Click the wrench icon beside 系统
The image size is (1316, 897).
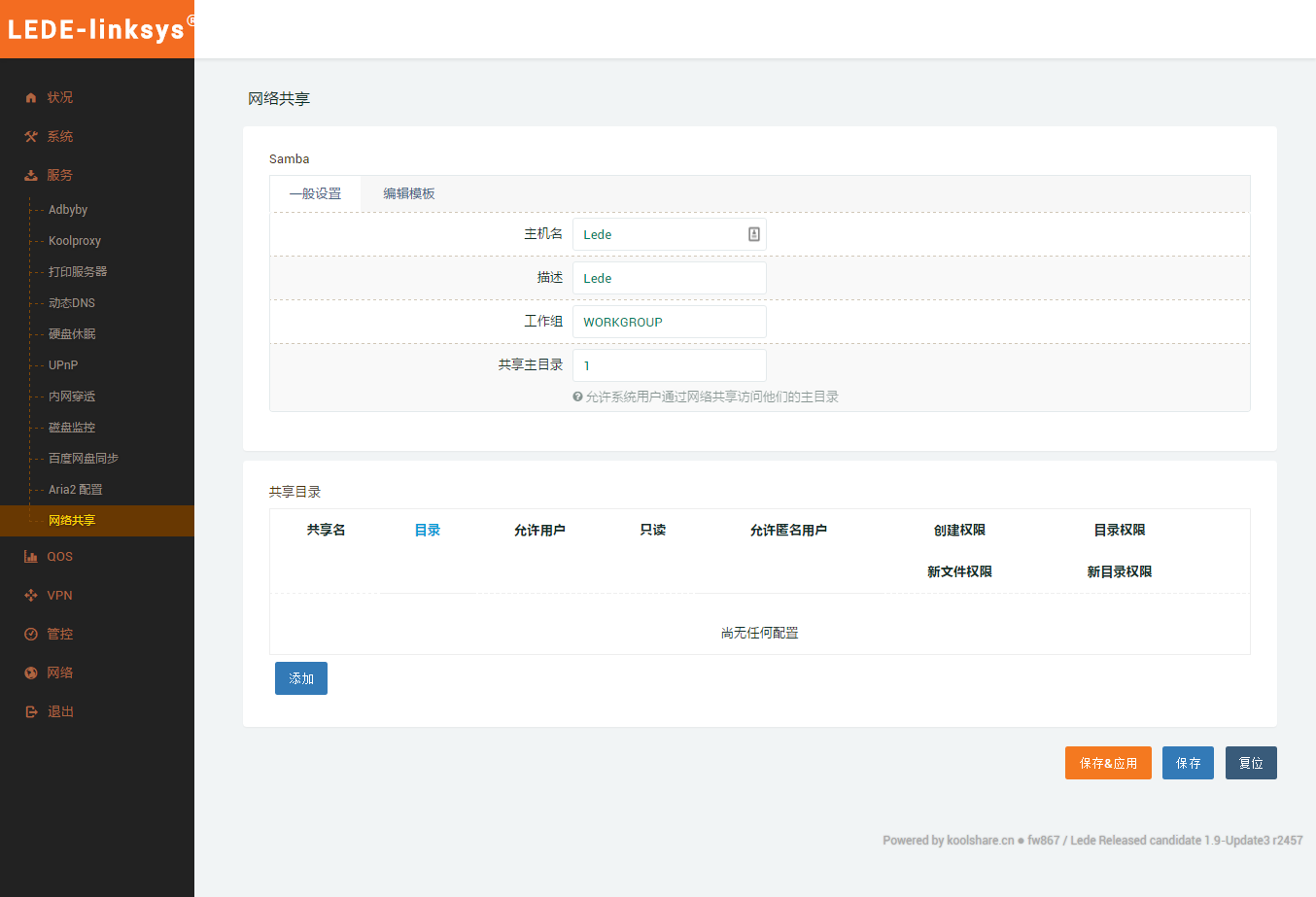31,137
